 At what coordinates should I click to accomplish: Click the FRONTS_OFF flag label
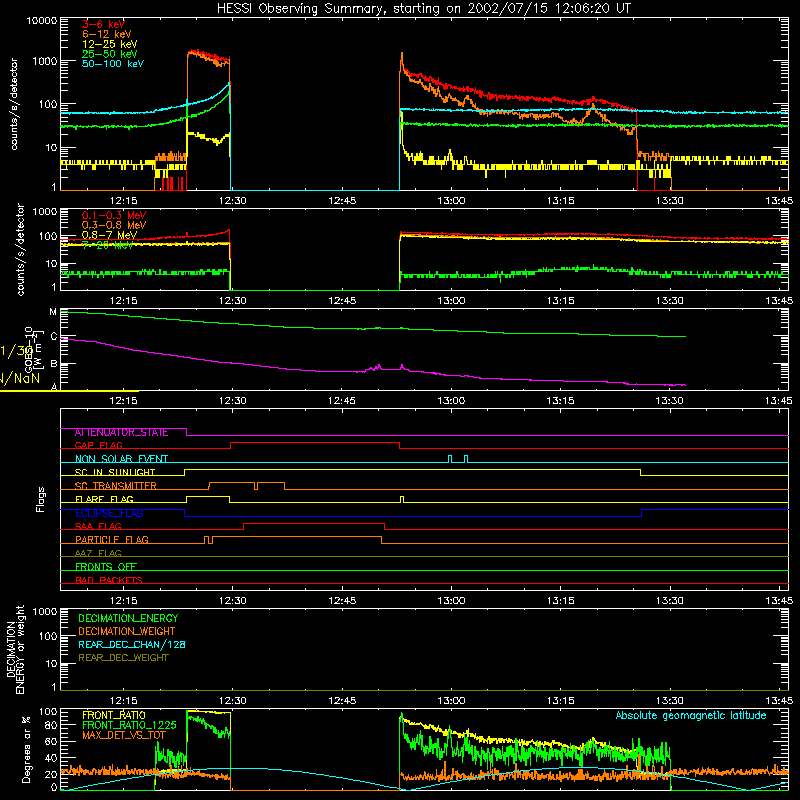106,567
